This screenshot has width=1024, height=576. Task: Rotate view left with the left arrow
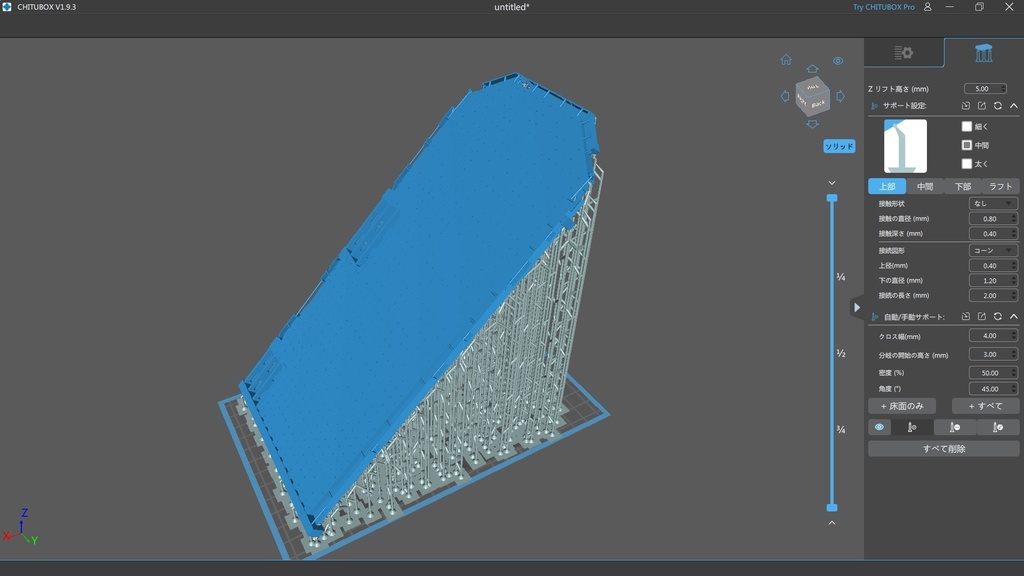point(784,96)
